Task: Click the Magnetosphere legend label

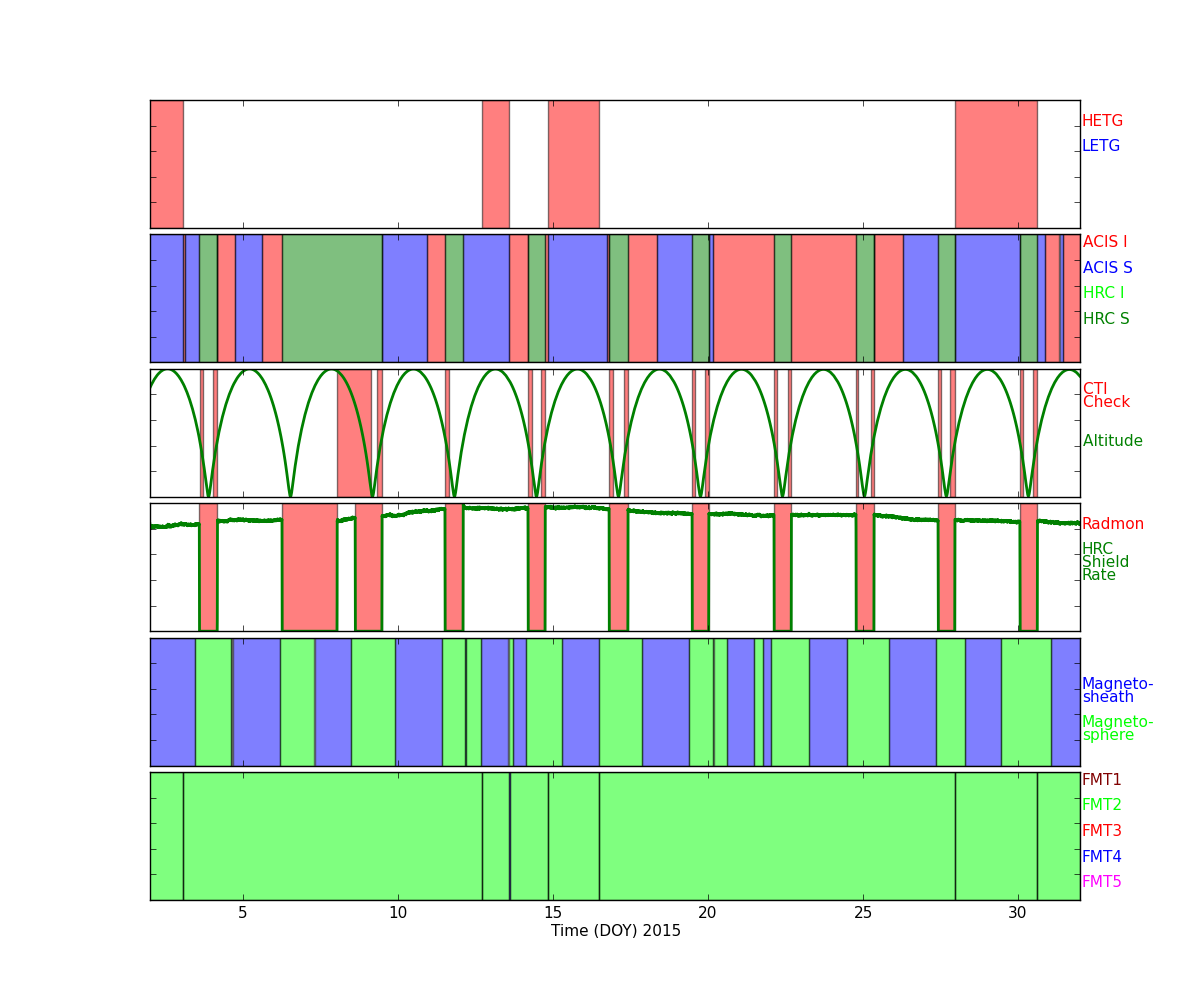Action: 1118,729
